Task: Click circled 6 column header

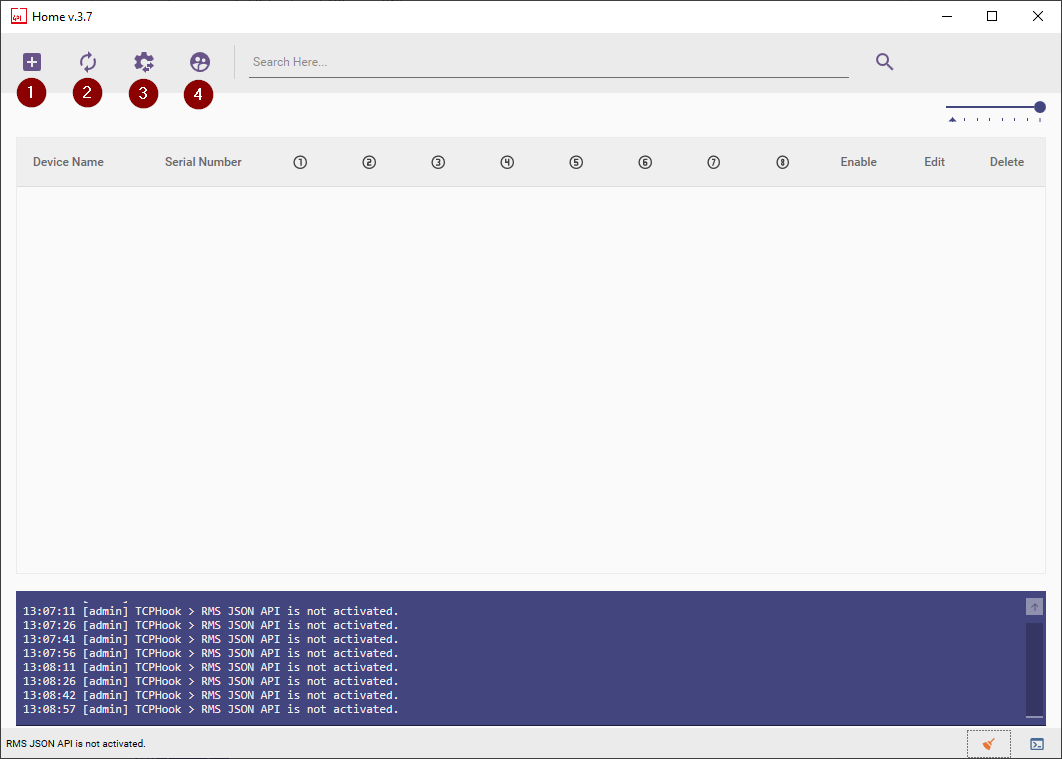Action: click(x=645, y=162)
